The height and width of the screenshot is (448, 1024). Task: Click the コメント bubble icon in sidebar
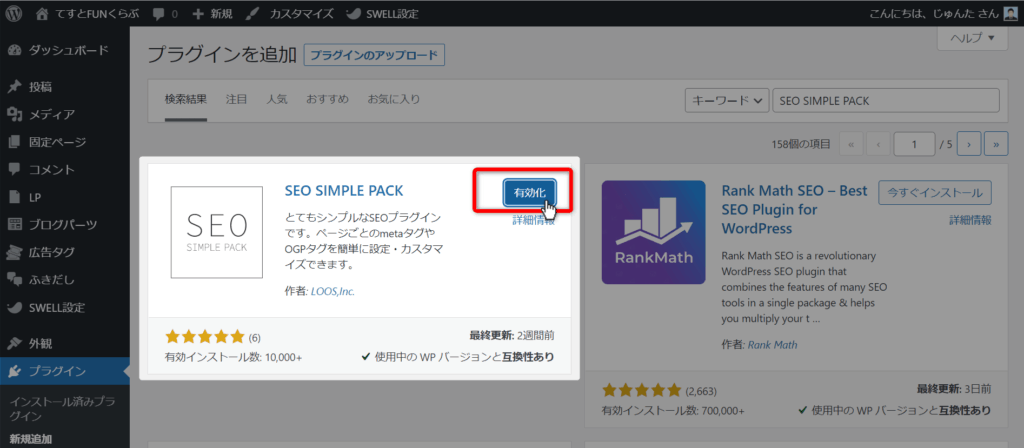tap(14, 170)
